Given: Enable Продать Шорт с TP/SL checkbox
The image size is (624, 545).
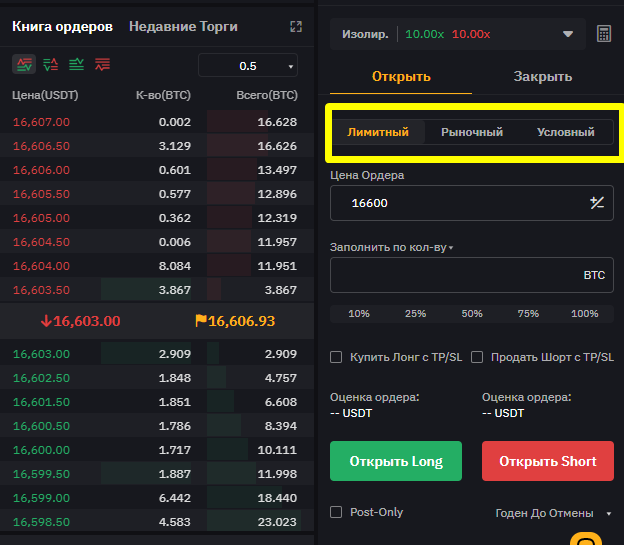Looking at the screenshot, I should point(477,357).
